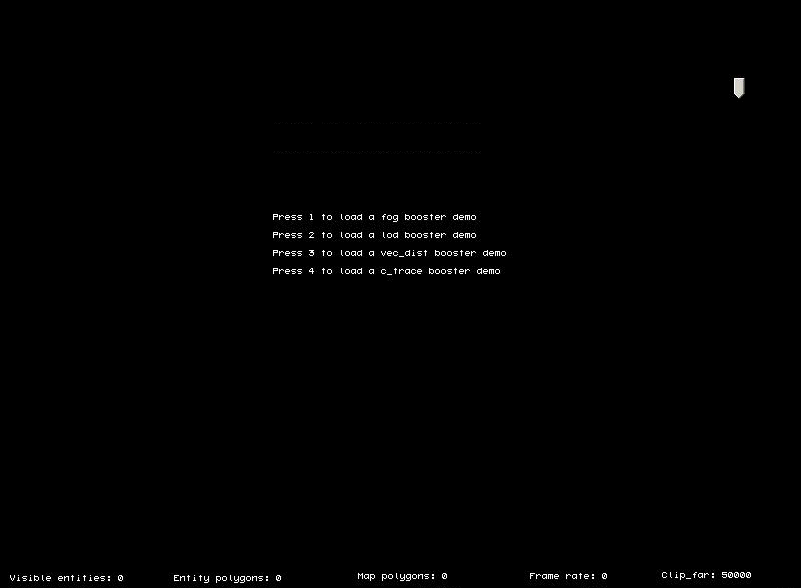Viewport: 801px width, 588px height.
Task: Click the lower faint dimmed text line
Action: 376,152
